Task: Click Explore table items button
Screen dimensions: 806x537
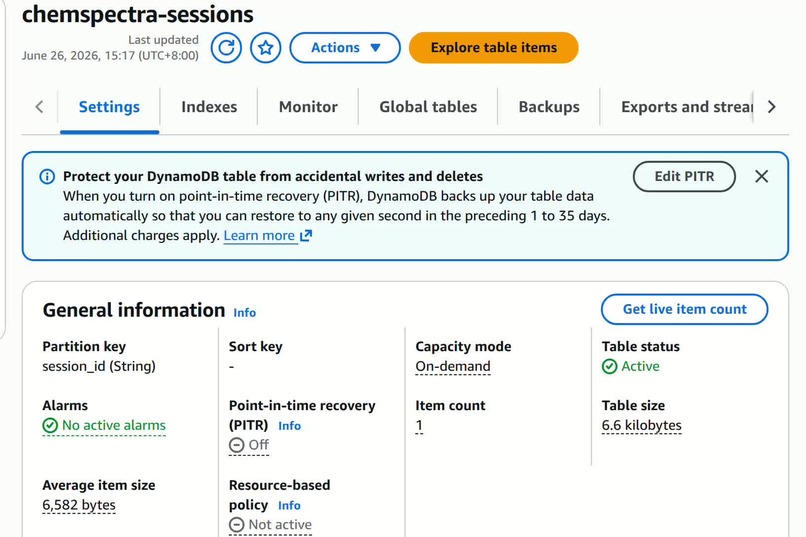Action: [493, 48]
